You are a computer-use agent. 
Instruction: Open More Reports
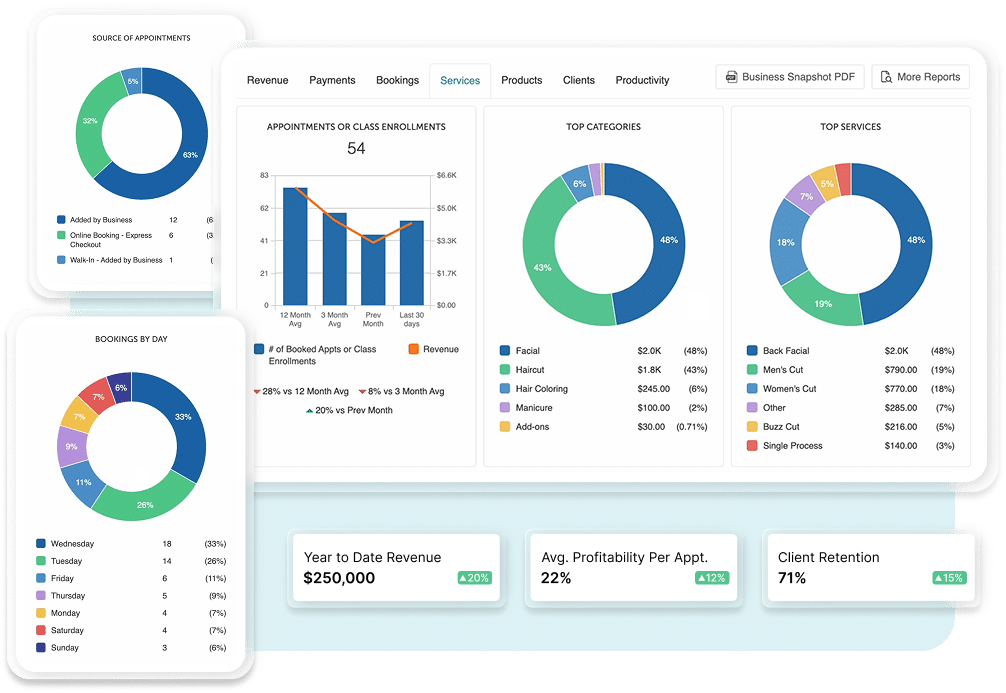point(920,76)
